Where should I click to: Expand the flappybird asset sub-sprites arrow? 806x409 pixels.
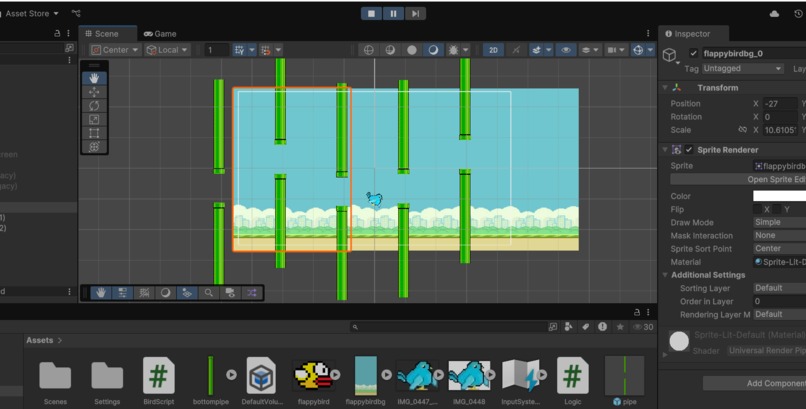(335, 375)
